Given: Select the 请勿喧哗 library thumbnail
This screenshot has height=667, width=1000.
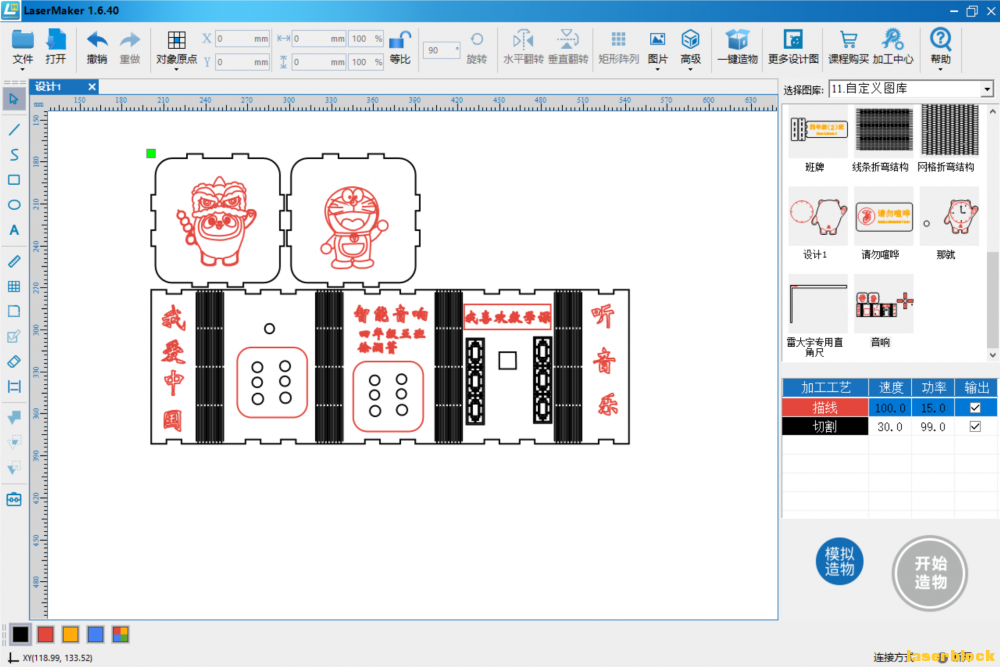Looking at the screenshot, I should 883,216.
